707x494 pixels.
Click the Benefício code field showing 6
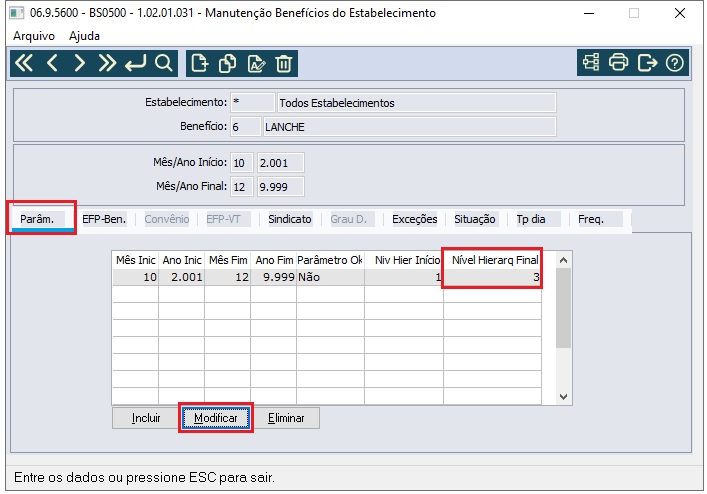[245, 127]
